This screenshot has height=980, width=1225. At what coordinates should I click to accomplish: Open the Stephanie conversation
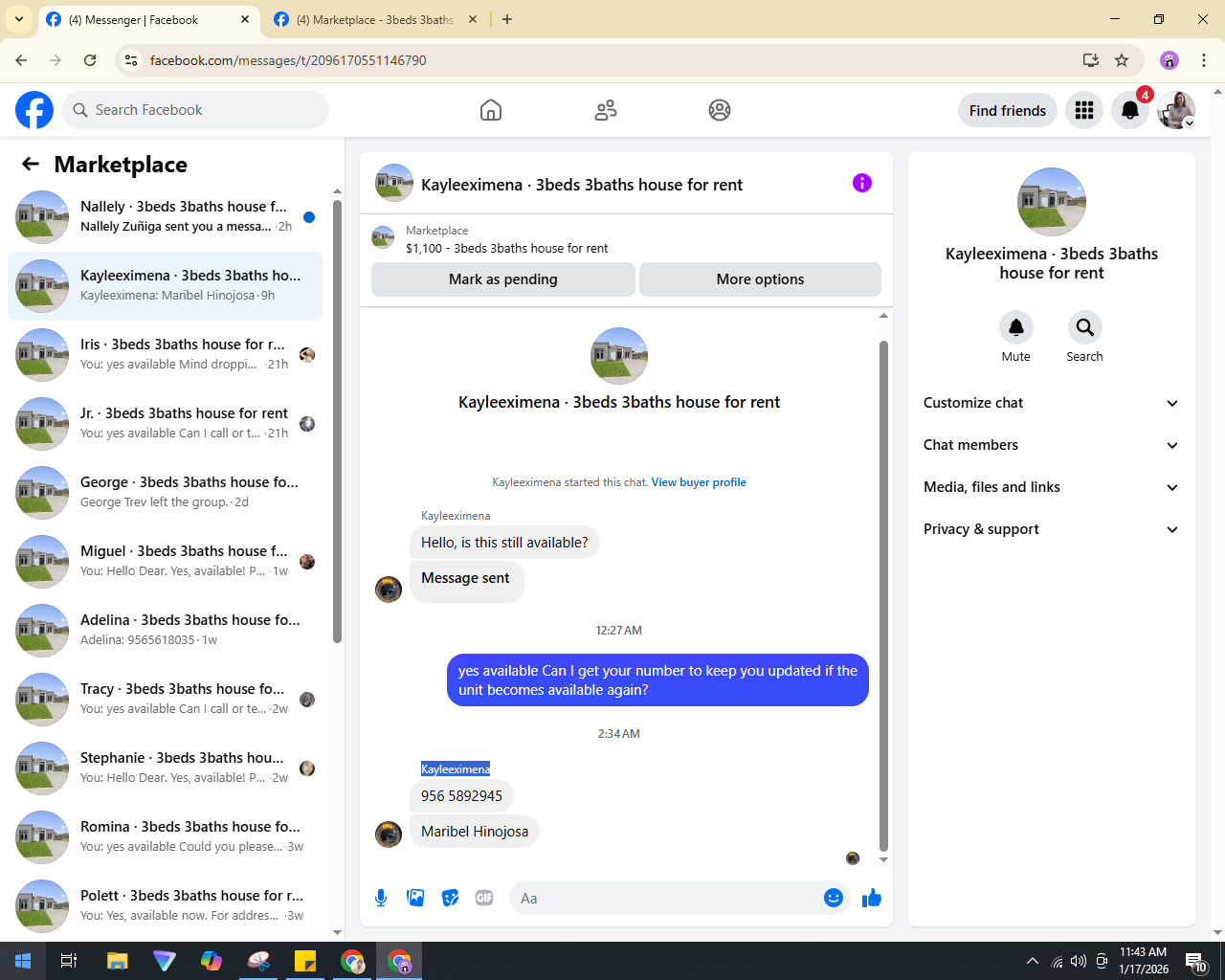coord(165,768)
